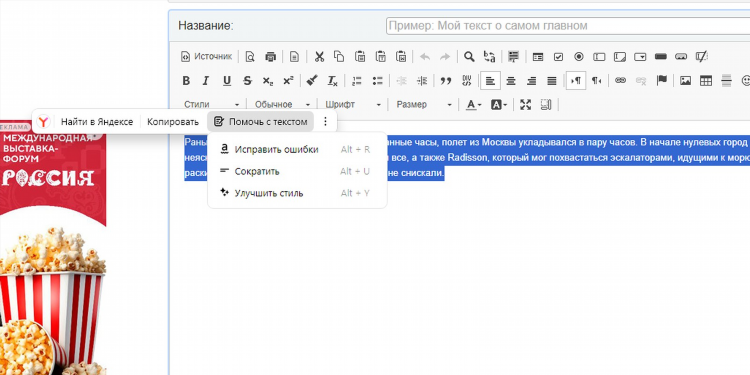Viewport: 750px width, 375px height.
Task: Maximize editor with the fullscreen icon
Action: click(x=526, y=104)
